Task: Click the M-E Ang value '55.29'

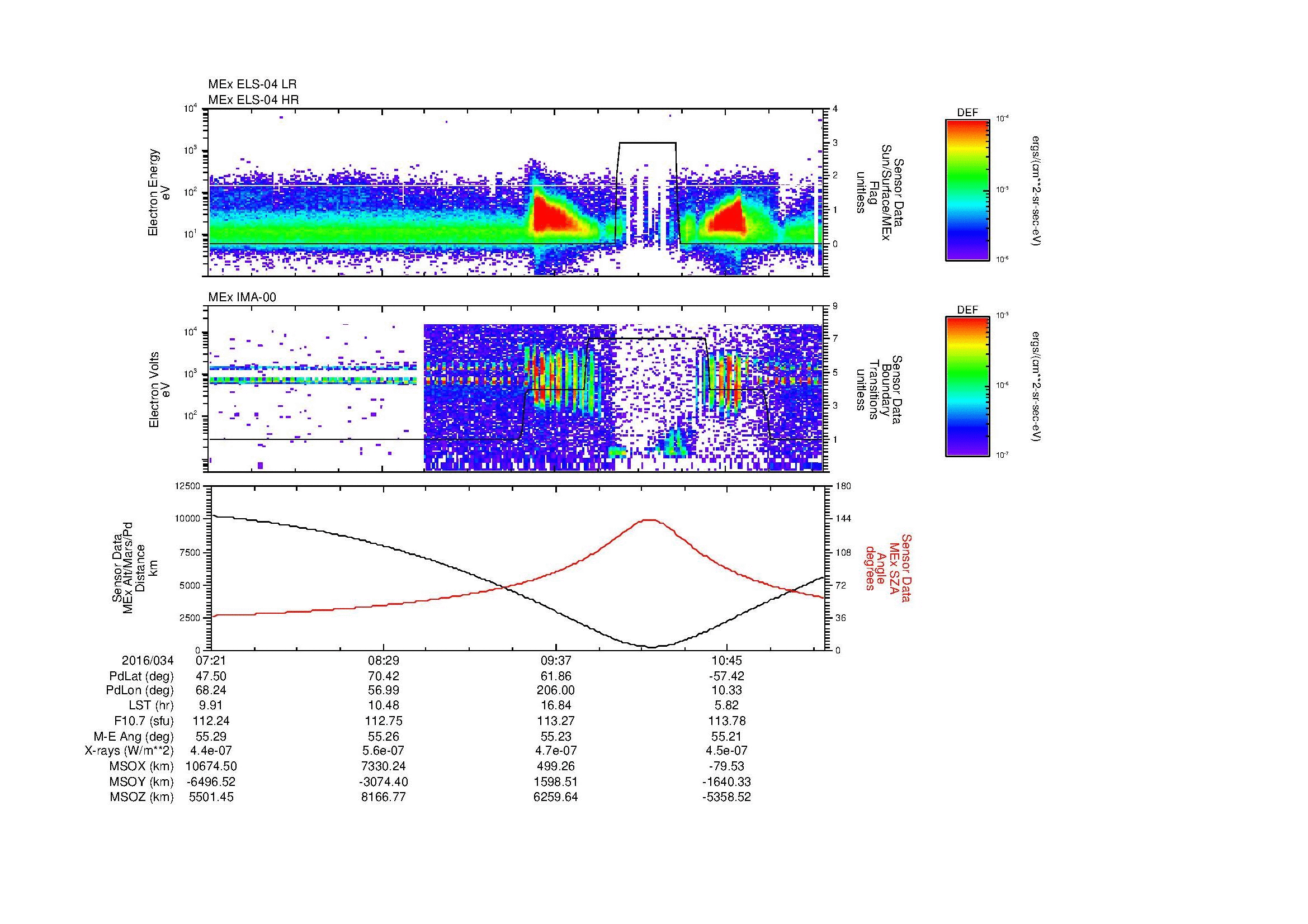Action: 211,736
